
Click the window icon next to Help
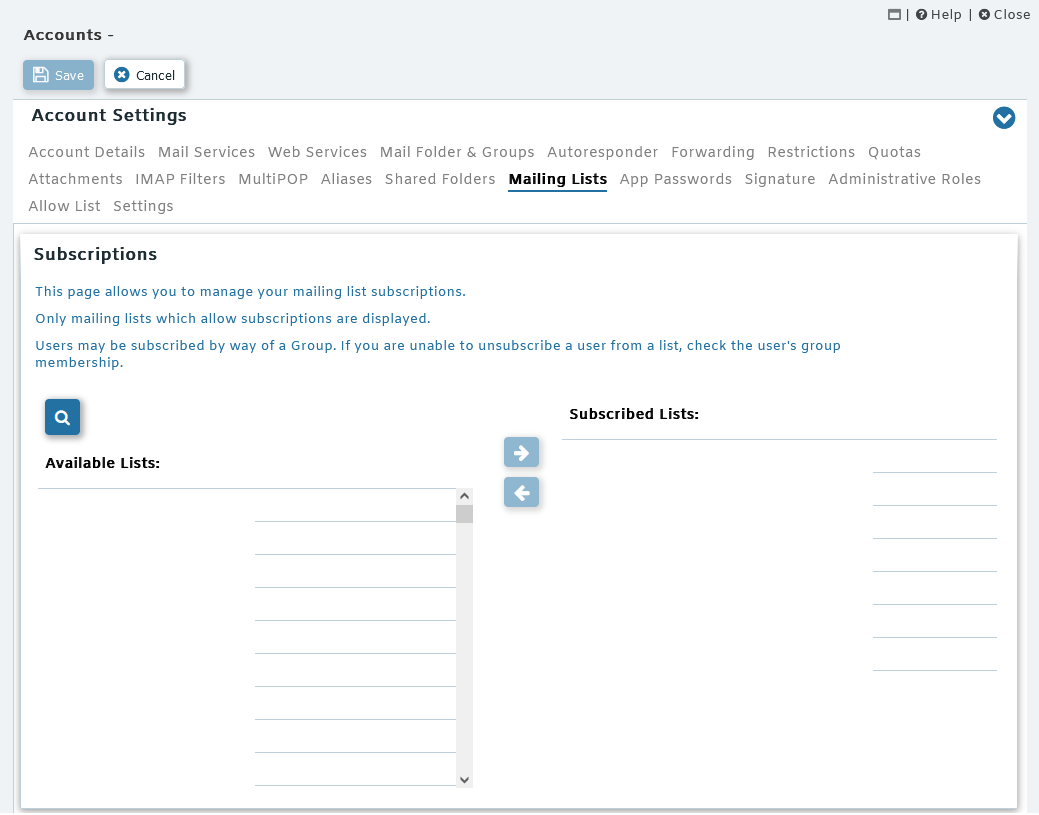(x=894, y=15)
